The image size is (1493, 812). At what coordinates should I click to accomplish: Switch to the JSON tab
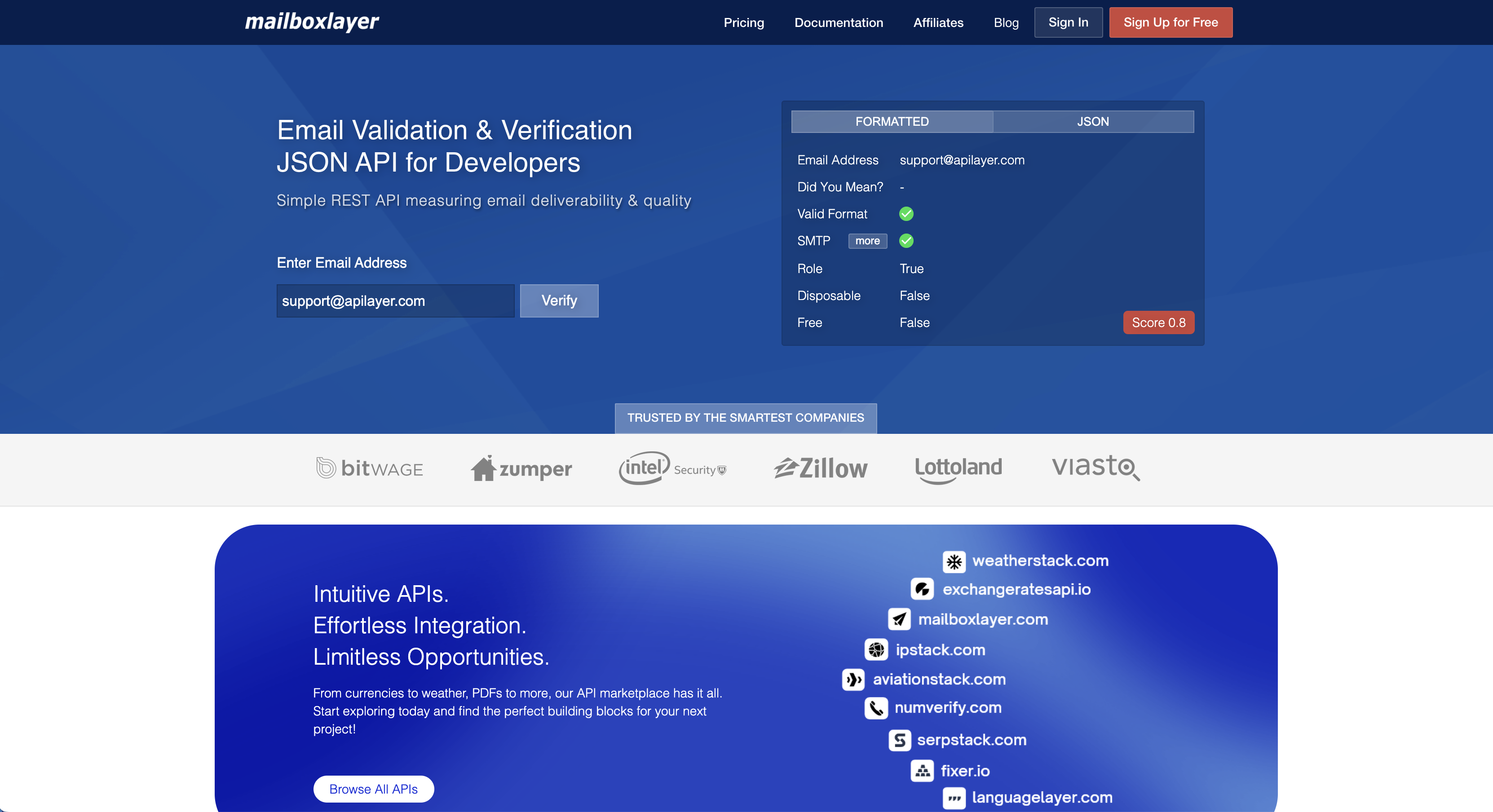tap(1093, 122)
